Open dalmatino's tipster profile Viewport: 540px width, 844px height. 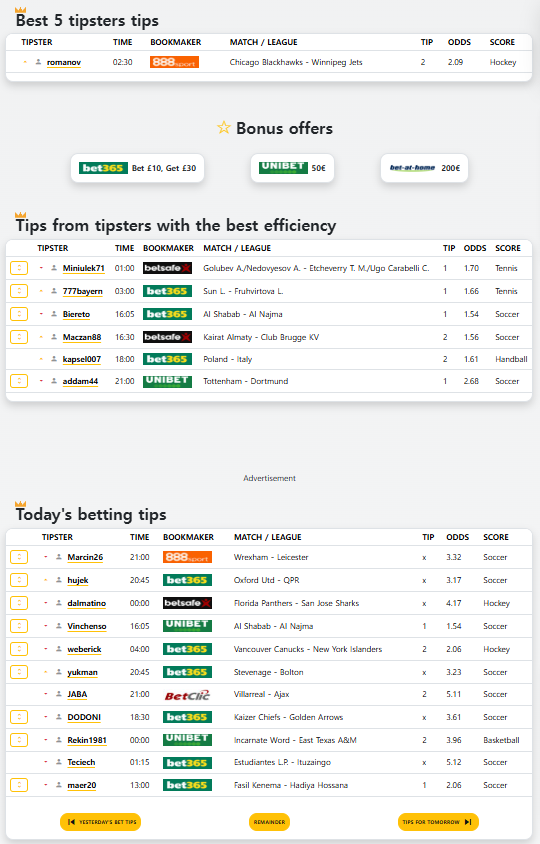point(87,603)
